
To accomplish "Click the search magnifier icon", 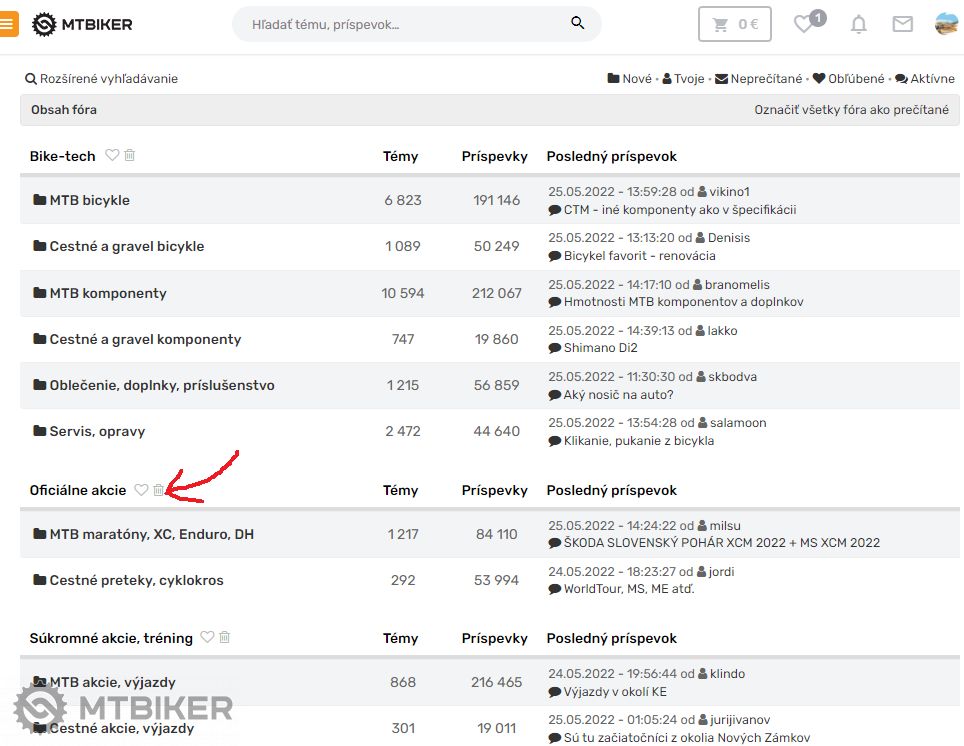I will pos(578,23).
